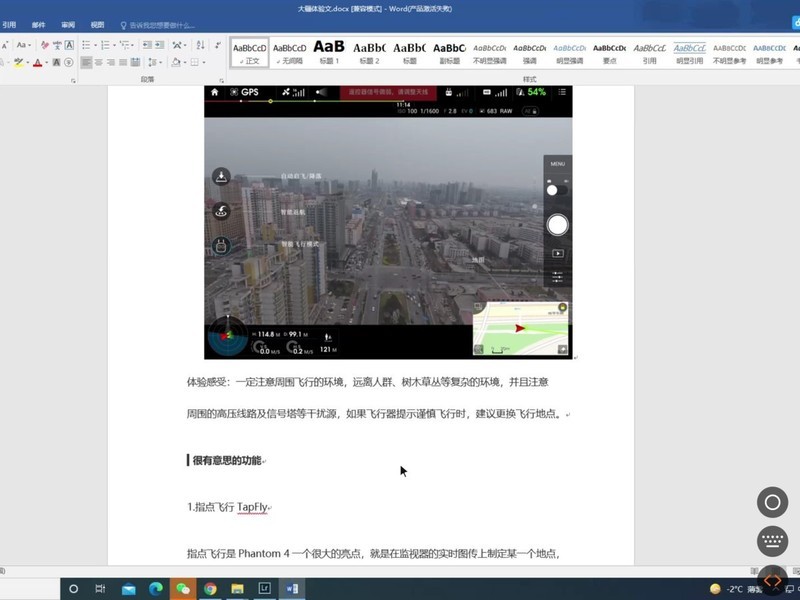Open the sort dialog with the Sort icon

click(x=199, y=45)
